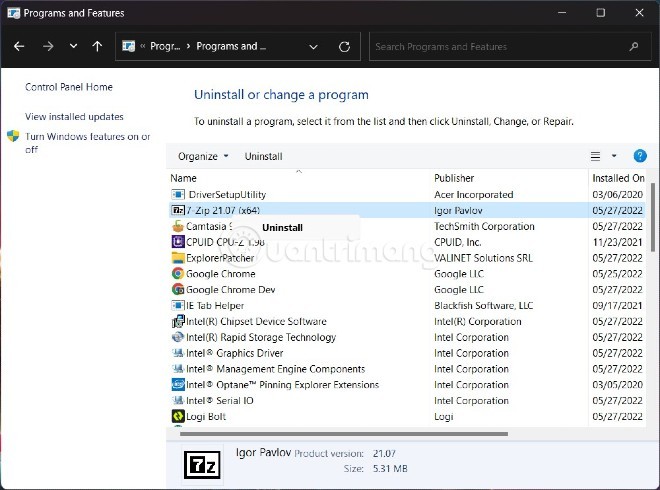
Task: Click the search magnifier icon
Action: [x=634, y=46]
